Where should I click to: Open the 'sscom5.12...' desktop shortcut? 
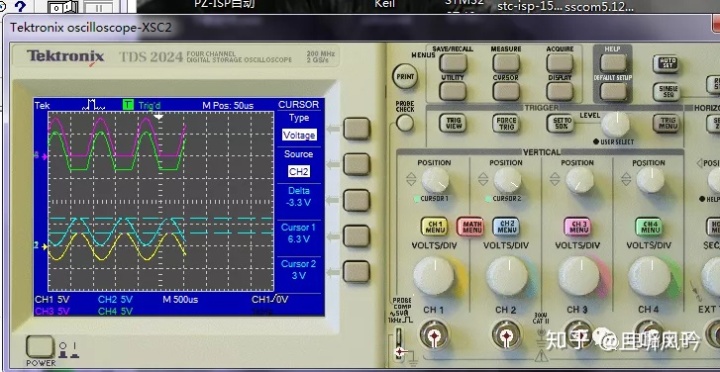point(599,6)
